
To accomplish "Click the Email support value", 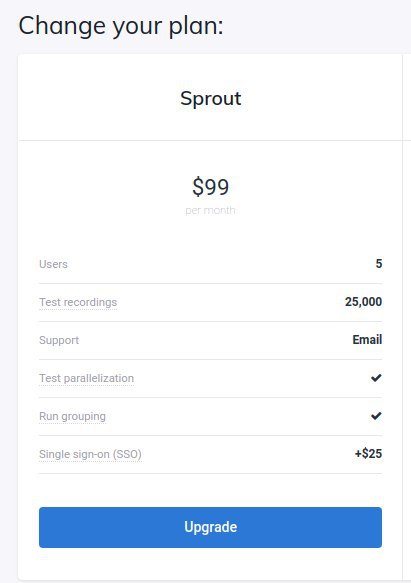I will click(367, 339).
